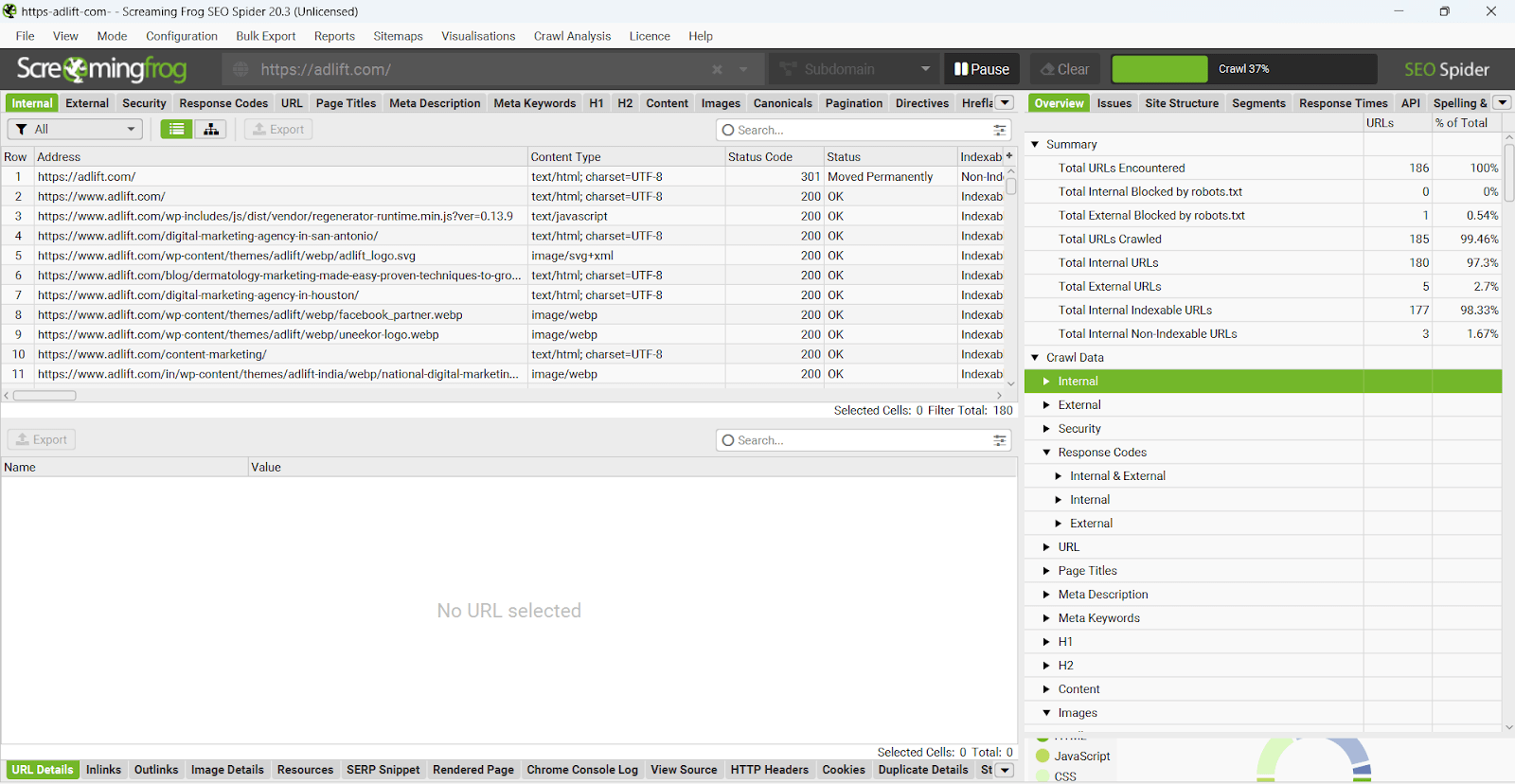Image resolution: width=1515 pixels, height=784 pixels.
Task: Click the Clear button
Action: click(x=1065, y=69)
